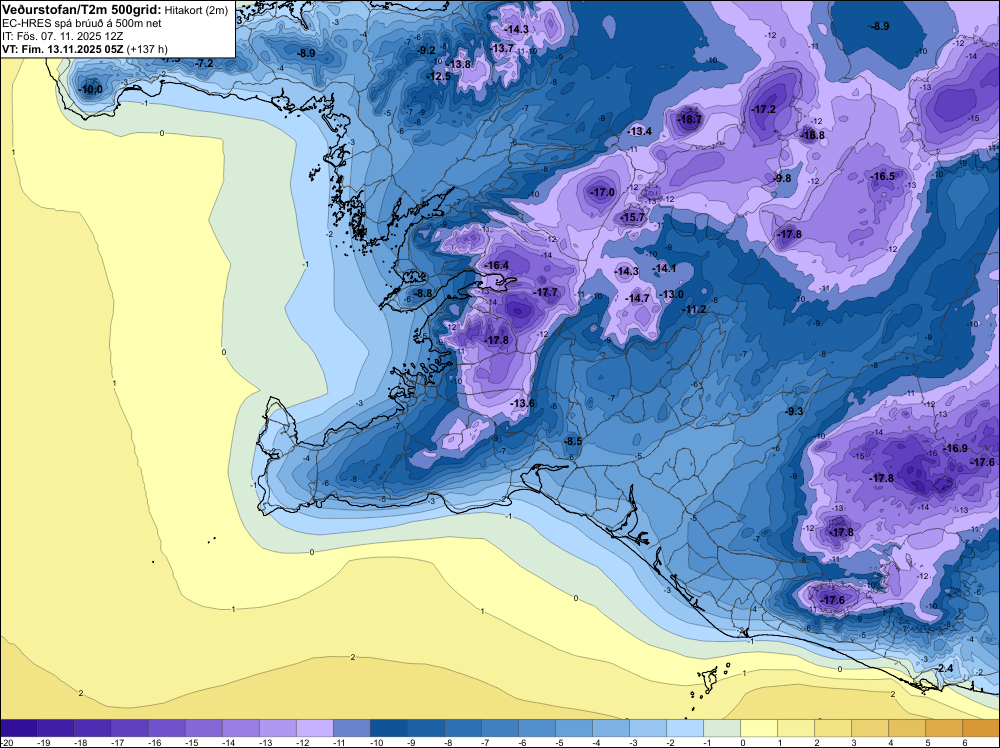1000x748 pixels.
Task: Click the -16.8 temperature label on map
Action: click(812, 135)
